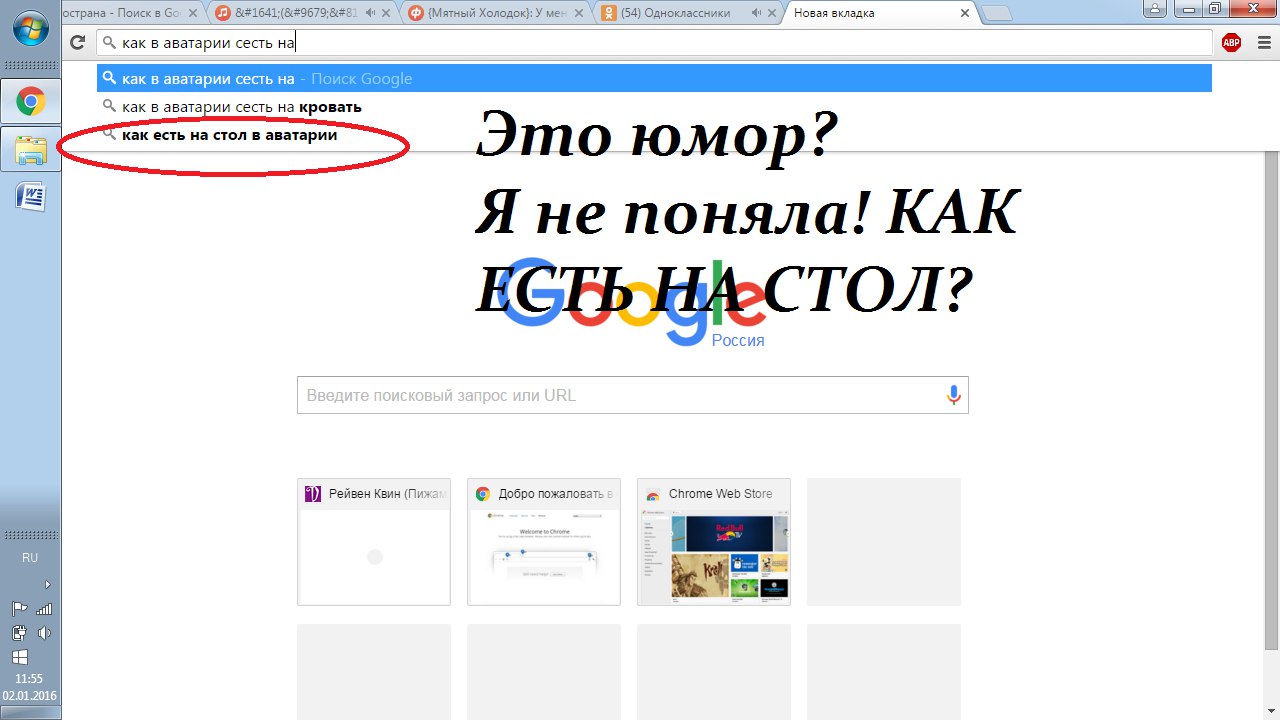Screen dimensions: 1280x720
Task: Open the network signal tray icon
Action: (43, 609)
